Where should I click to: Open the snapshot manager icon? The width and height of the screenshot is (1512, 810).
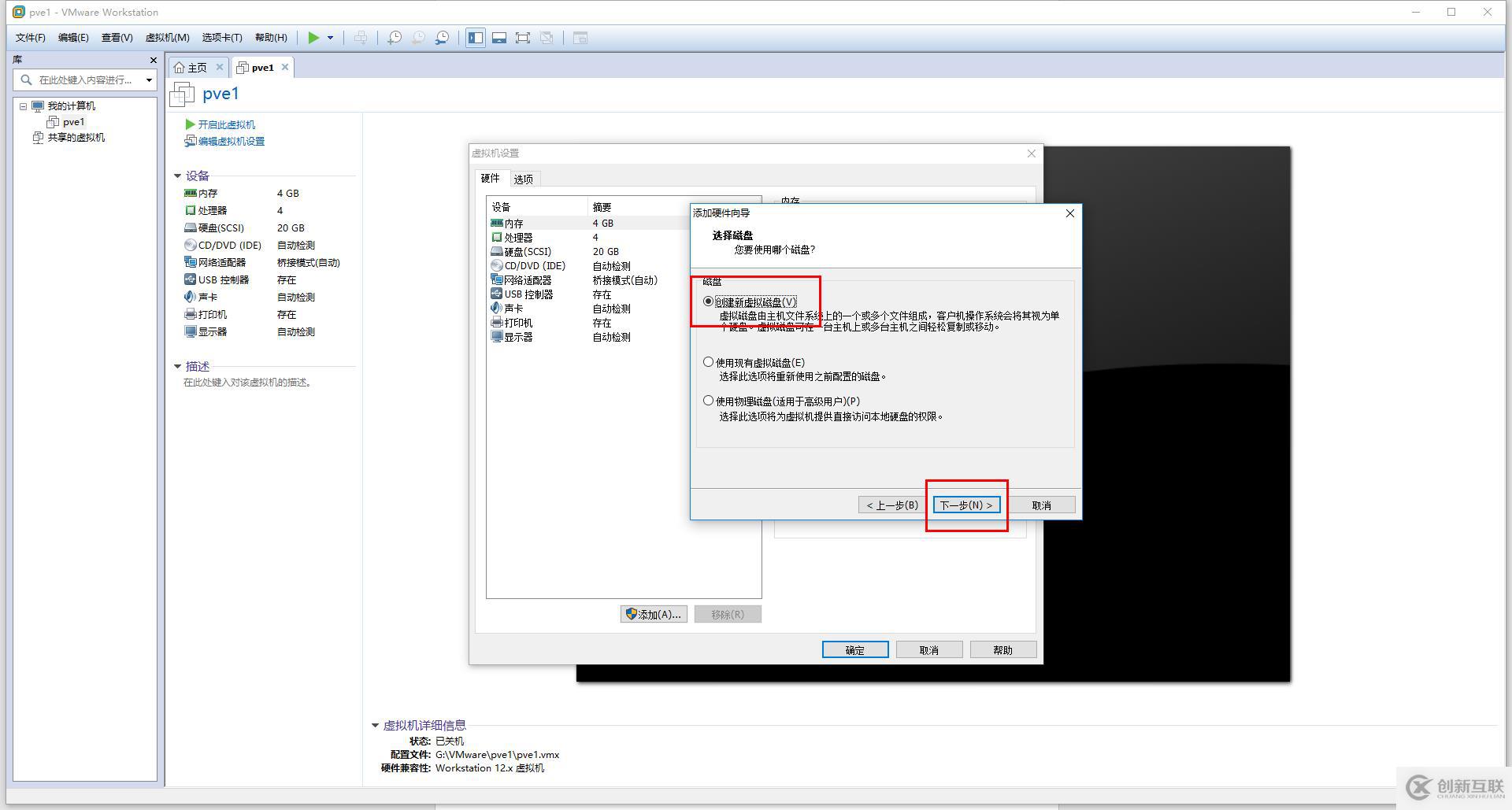coord(443,38)
